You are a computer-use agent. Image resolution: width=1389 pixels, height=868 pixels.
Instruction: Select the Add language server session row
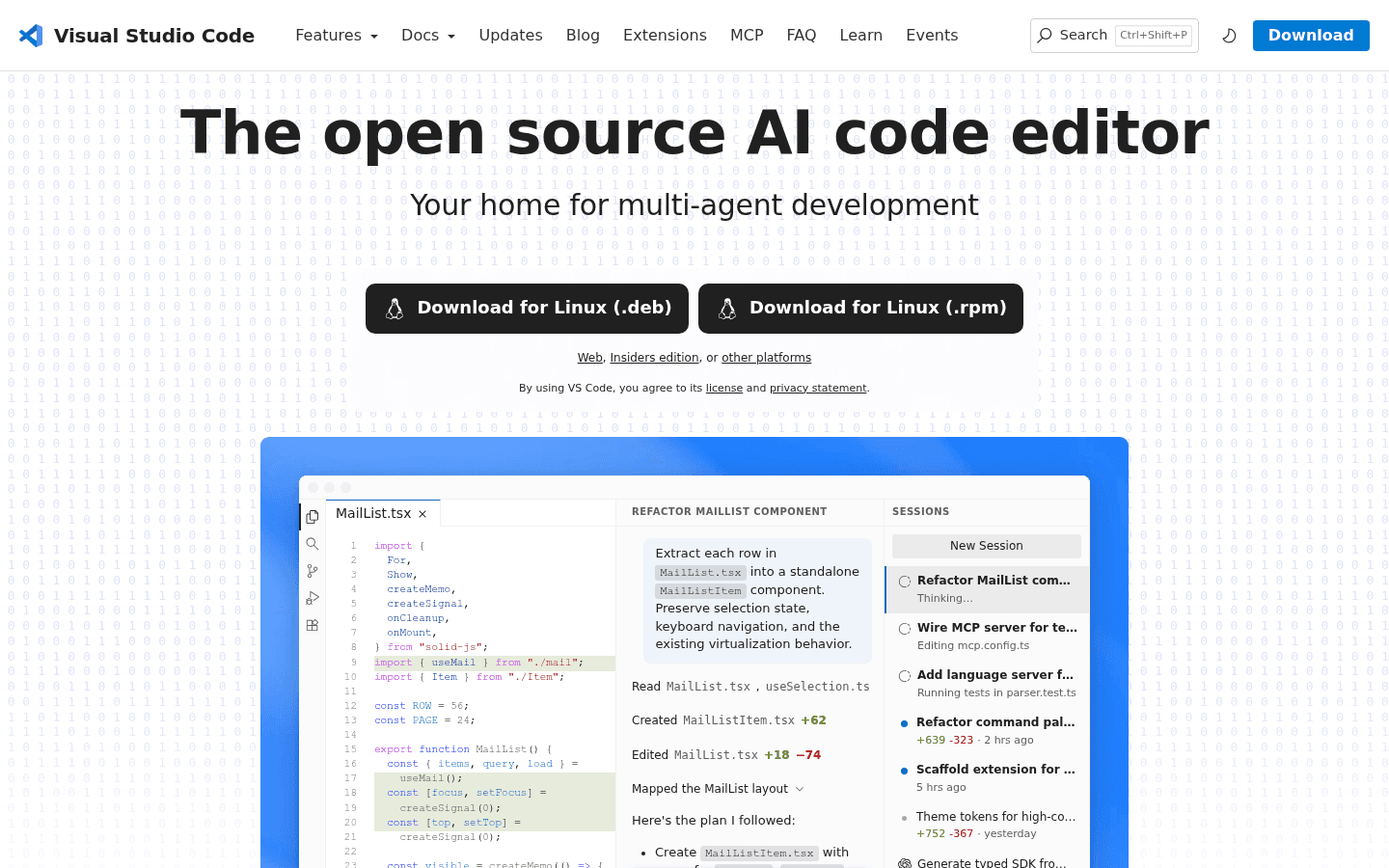[x=988, y=684]
